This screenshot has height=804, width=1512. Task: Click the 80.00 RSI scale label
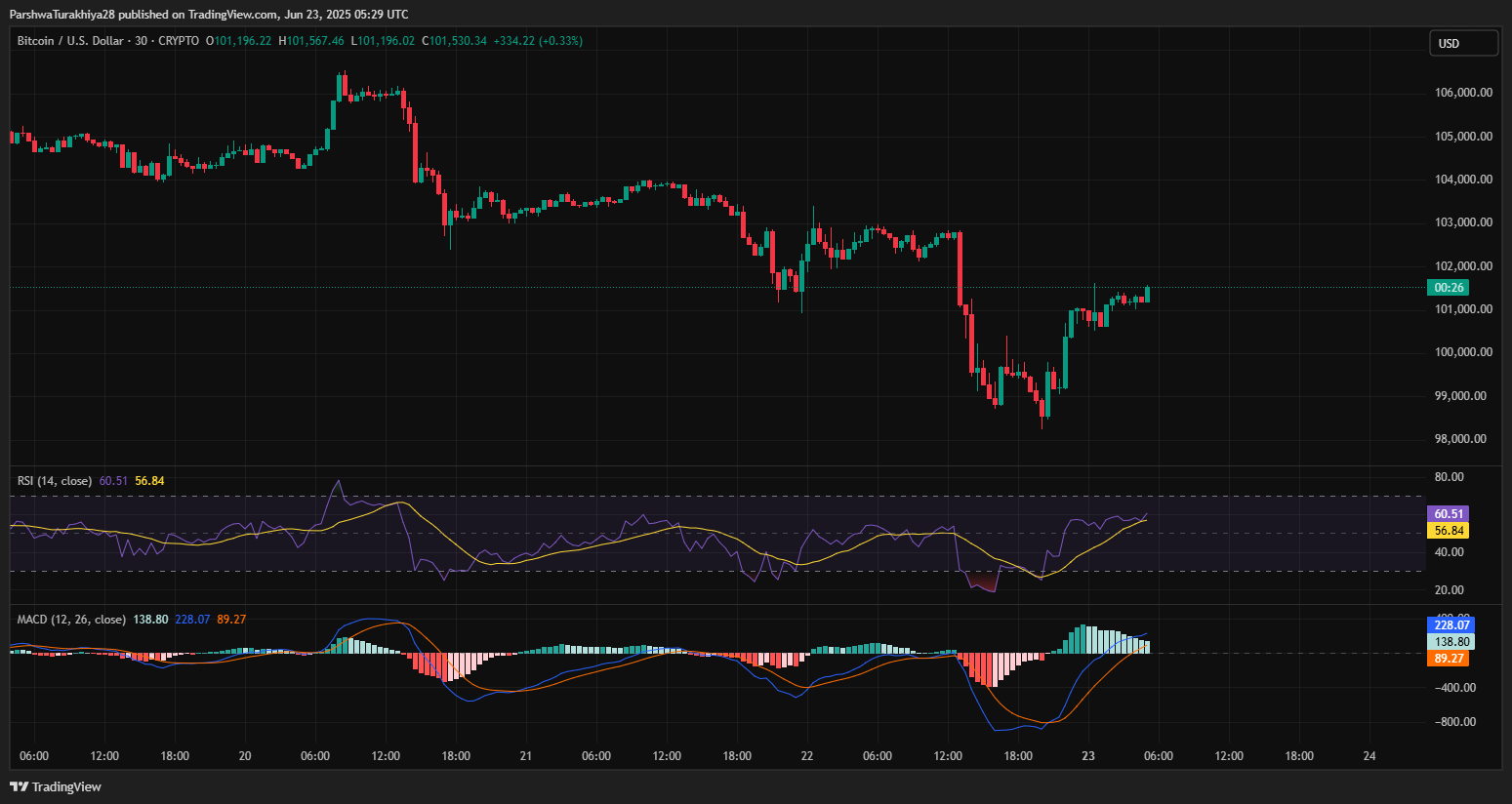[x=1449, y=477]
